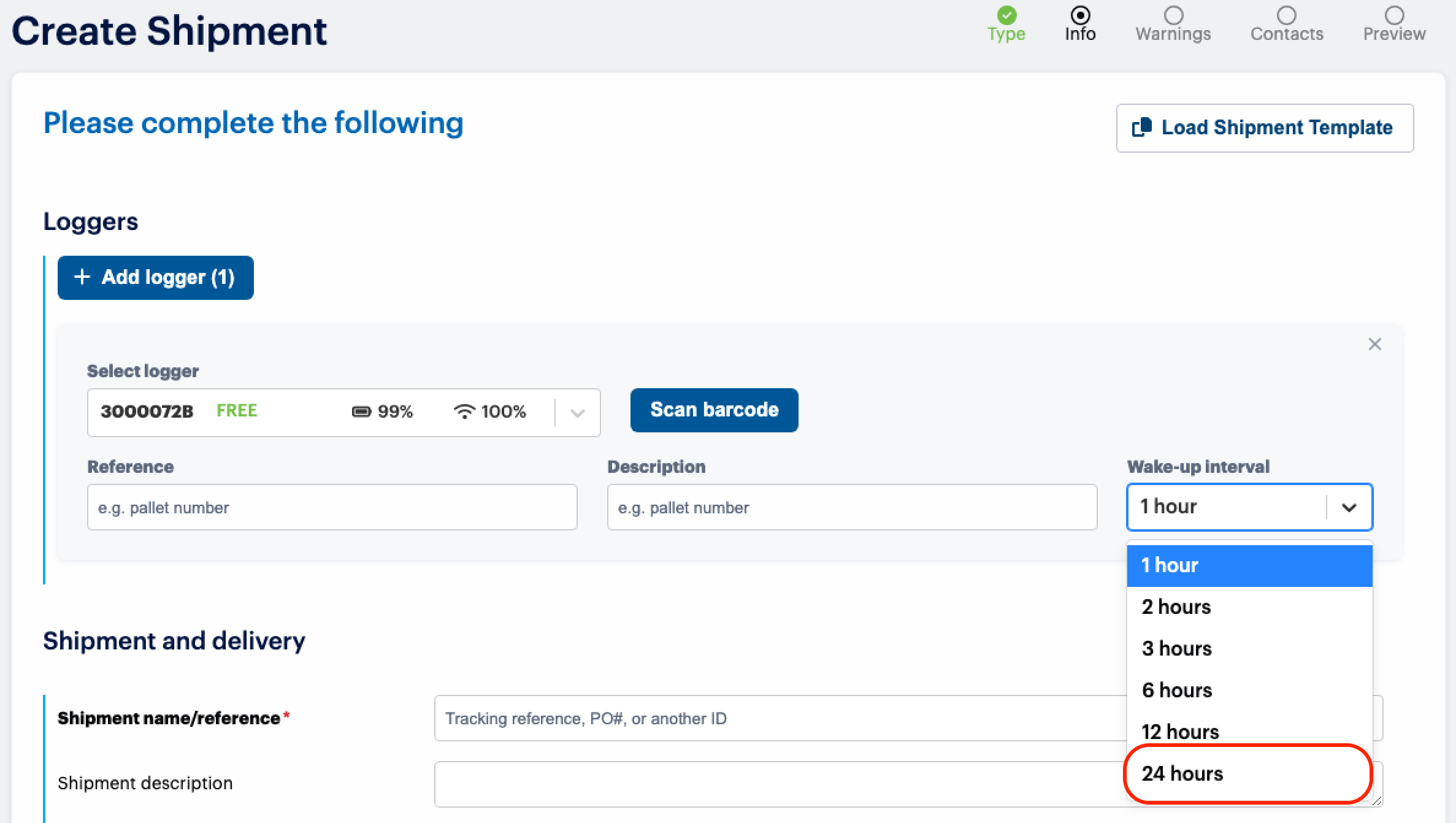
Task: Click the logger signal strength icon
Action: 464,412
